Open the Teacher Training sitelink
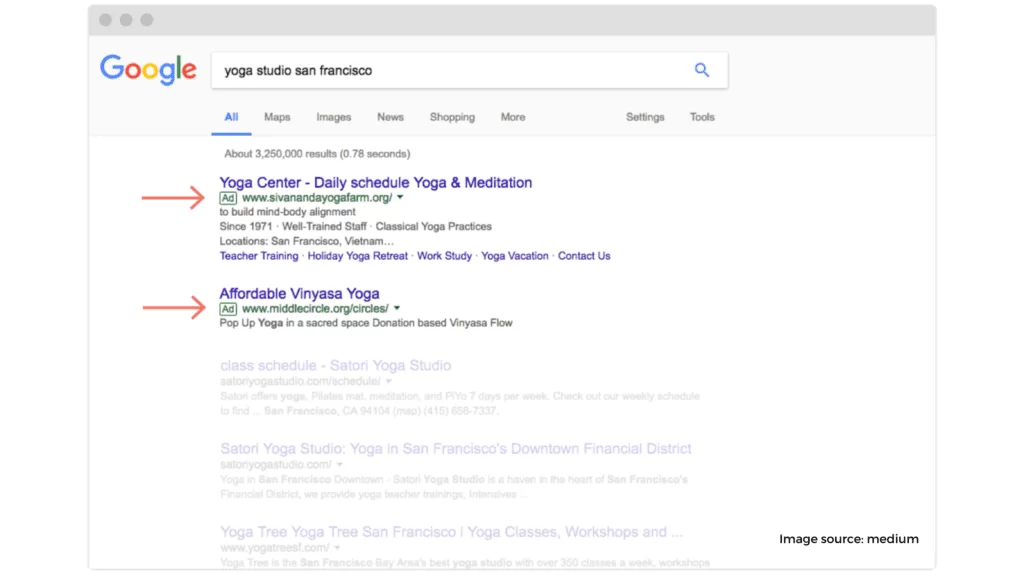The image size is (1024, 576). pyautogui.click(x=259, y=256)
